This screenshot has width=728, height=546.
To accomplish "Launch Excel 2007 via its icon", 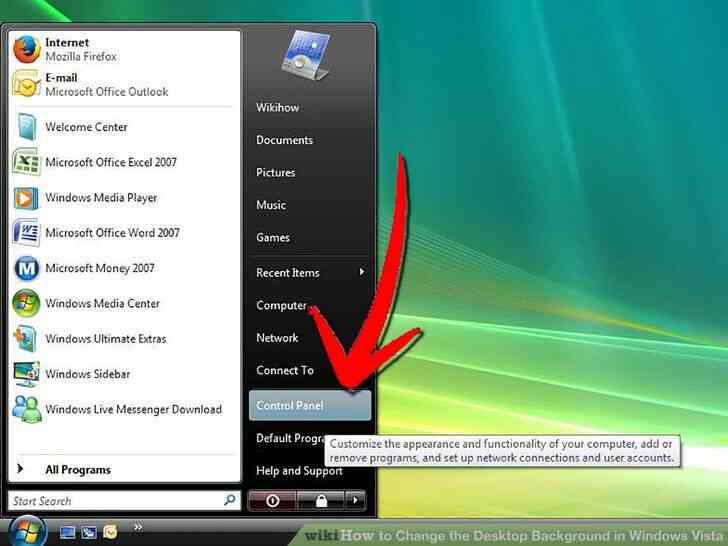I will 26,162.
